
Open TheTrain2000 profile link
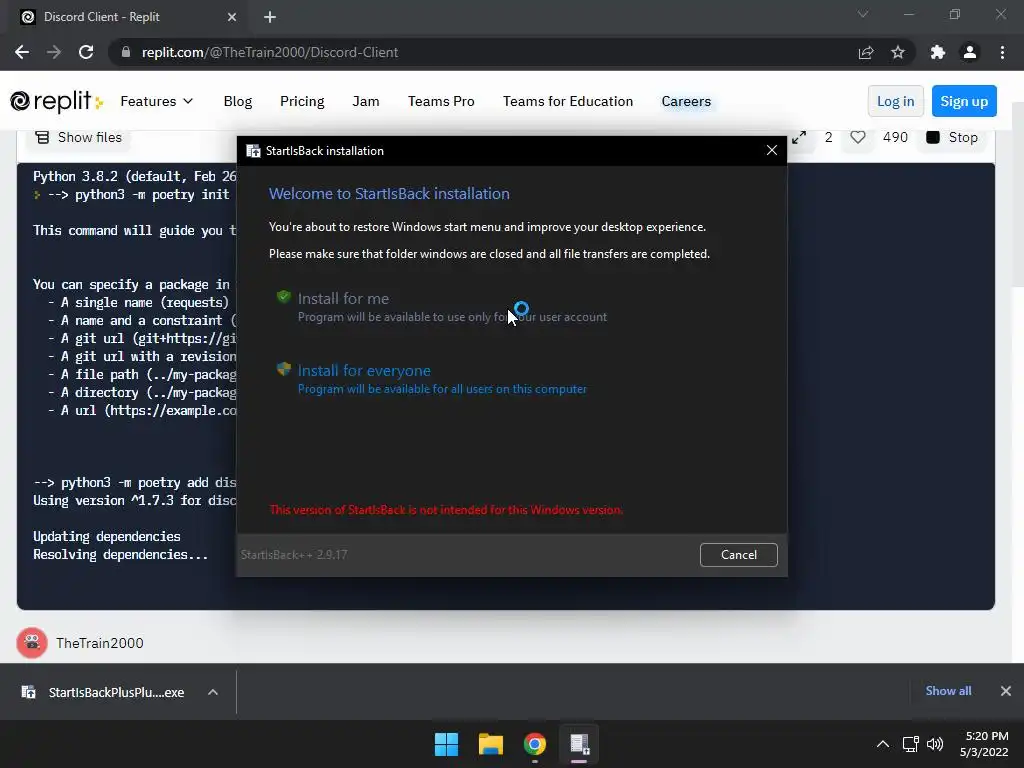point(99,643)
